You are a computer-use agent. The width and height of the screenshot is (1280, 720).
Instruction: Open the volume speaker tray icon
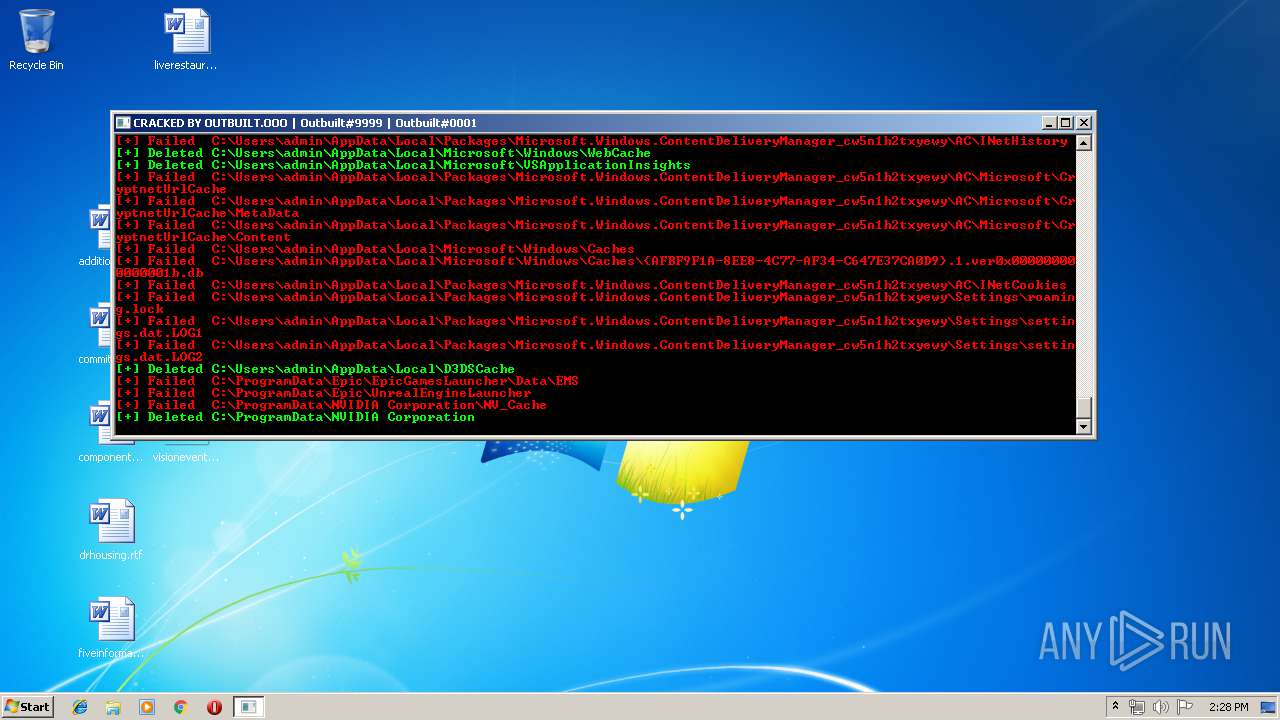1161,707
